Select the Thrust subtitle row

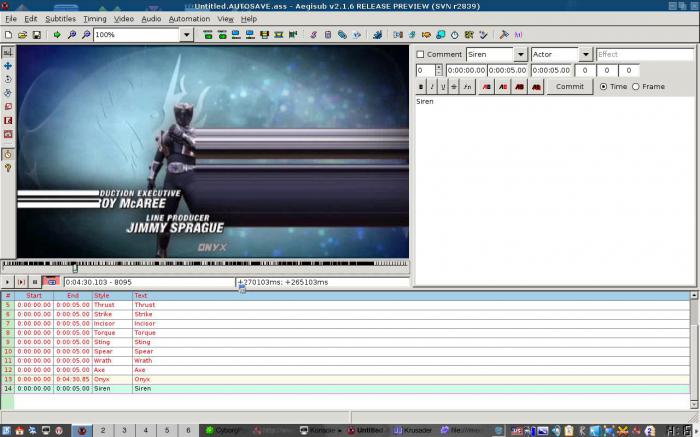click(345, 305)
